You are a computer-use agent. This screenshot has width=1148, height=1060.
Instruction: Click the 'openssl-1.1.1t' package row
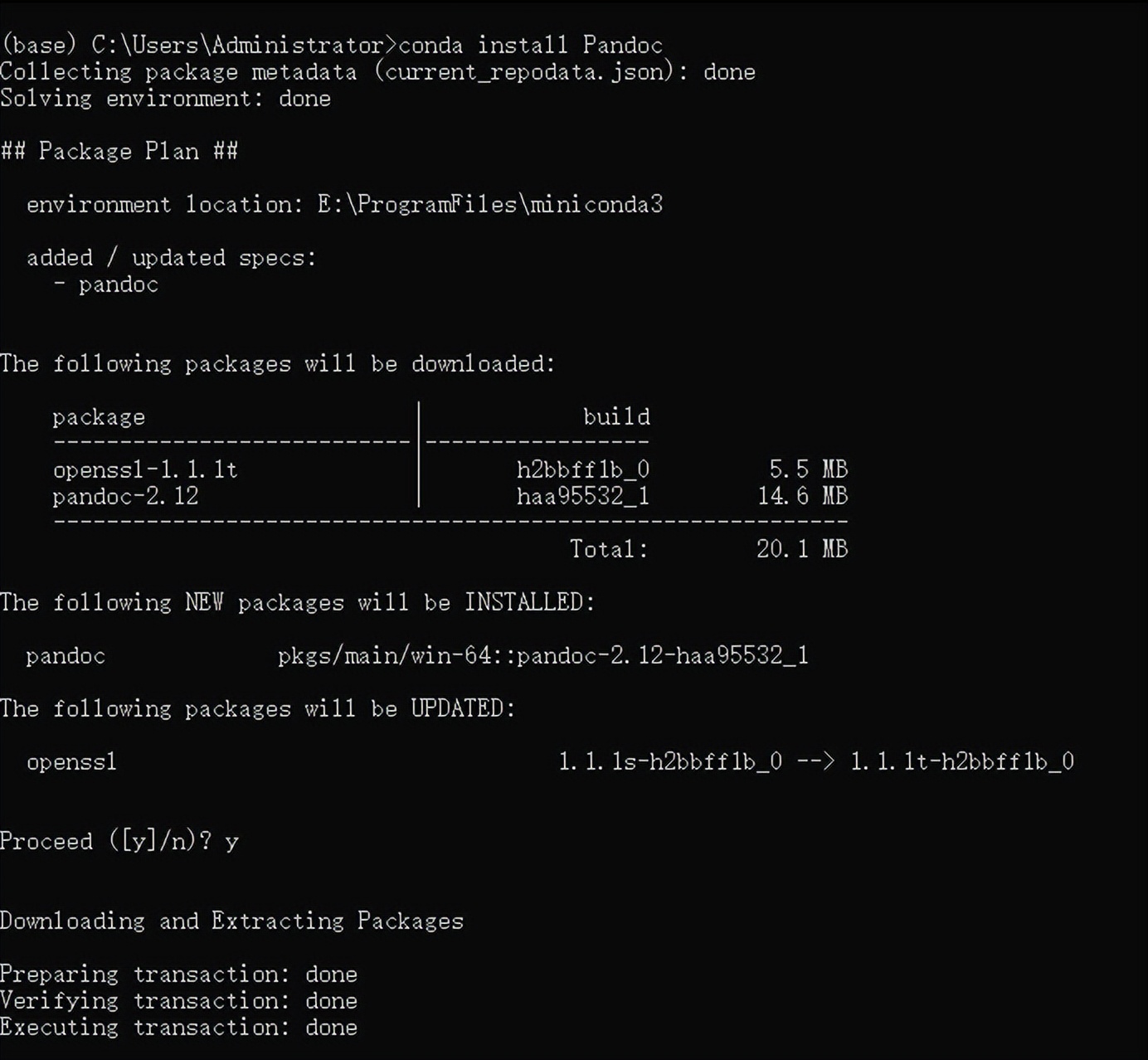tap(145, 470)
